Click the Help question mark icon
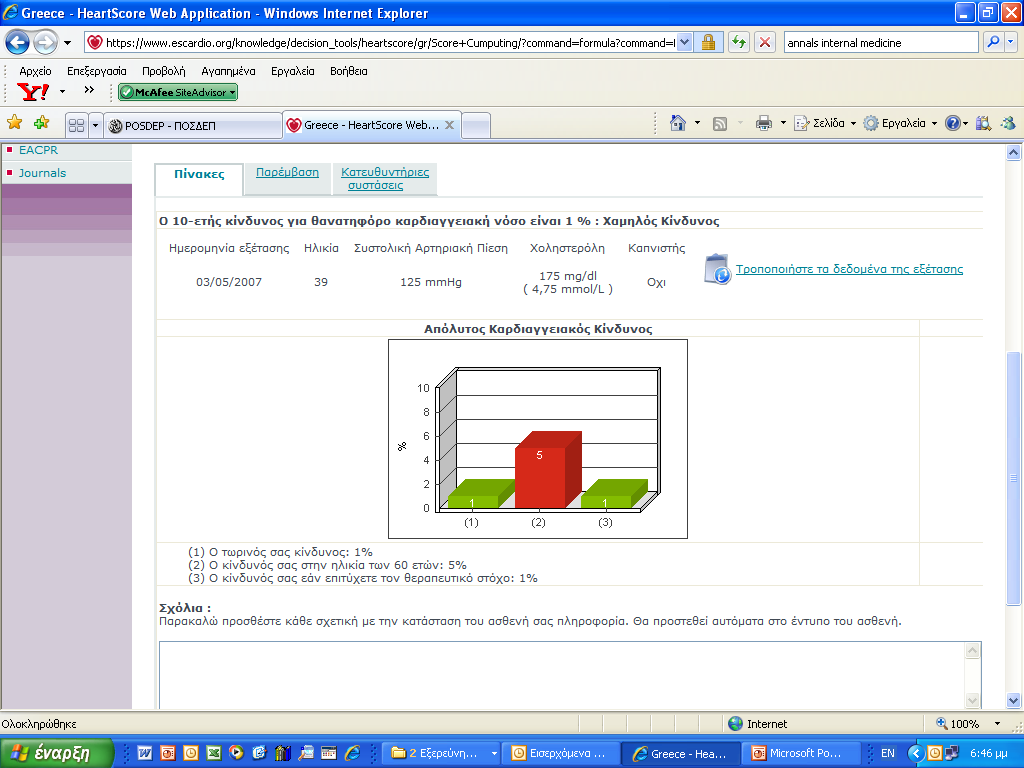 coord(953,123)
